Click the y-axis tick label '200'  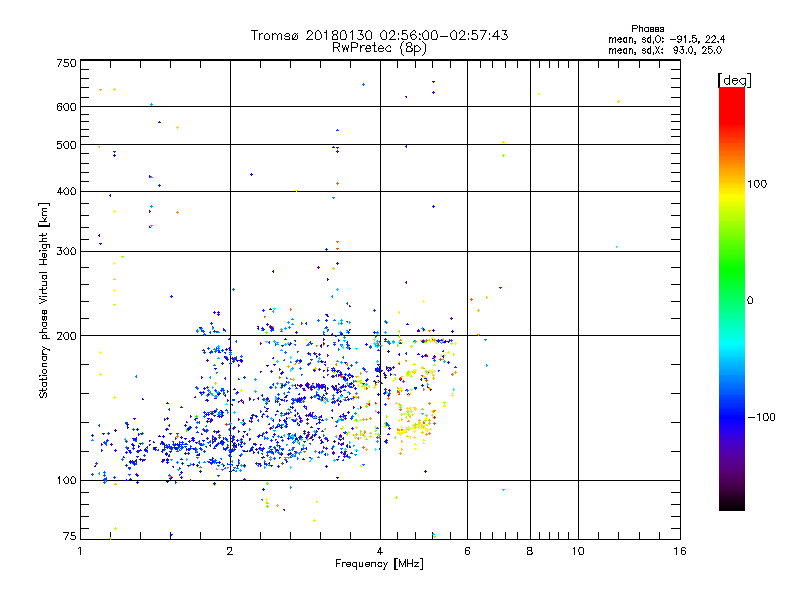(66, 336)
